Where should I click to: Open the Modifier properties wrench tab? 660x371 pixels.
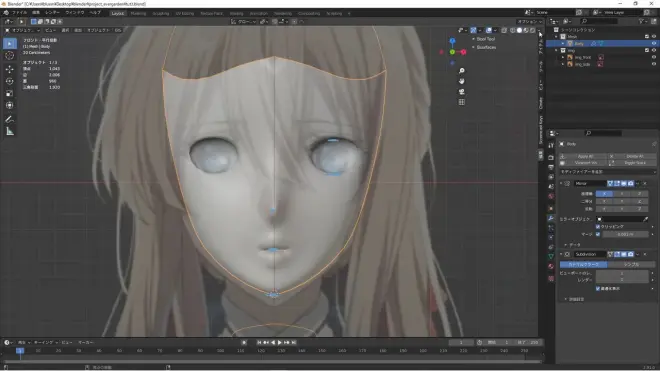click(x=551, y=218)
